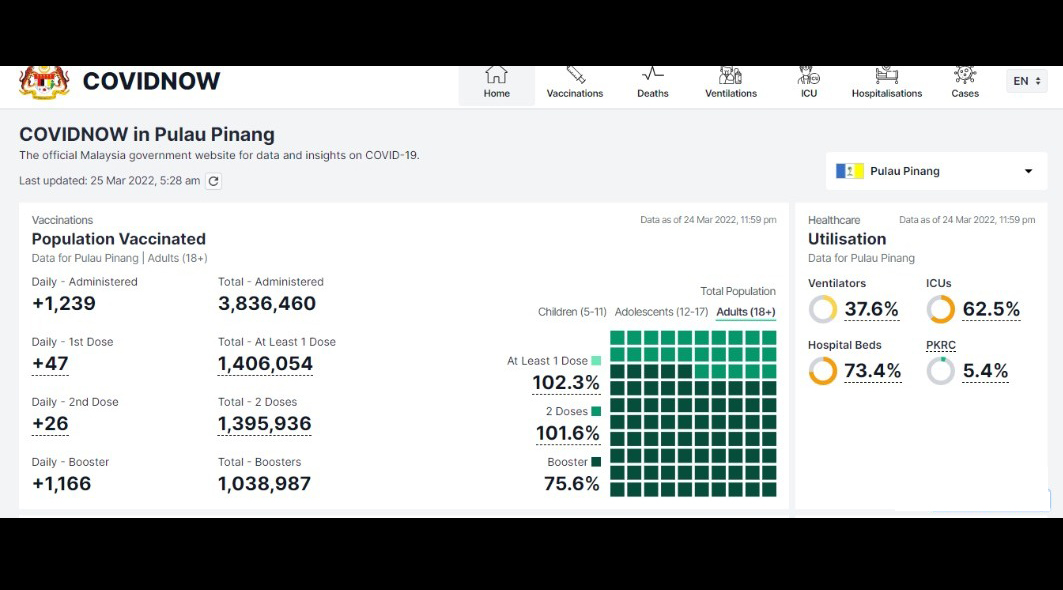Click the 62.5% ICUs value
Image resolution: width=1063 pixels, height=590 pixels.
(x=991, y=309)
